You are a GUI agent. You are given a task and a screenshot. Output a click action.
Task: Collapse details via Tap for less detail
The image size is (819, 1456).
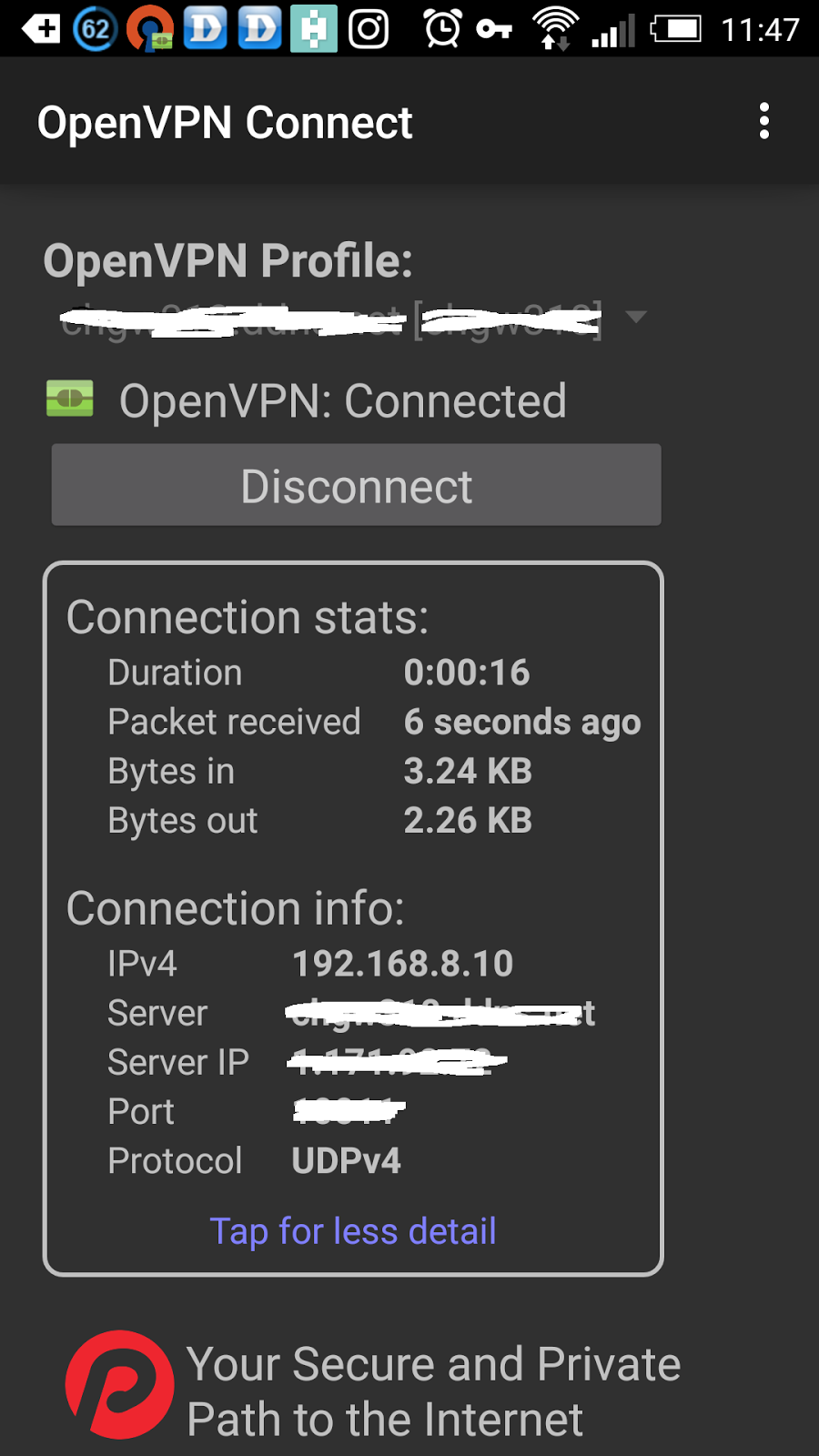353,1231
